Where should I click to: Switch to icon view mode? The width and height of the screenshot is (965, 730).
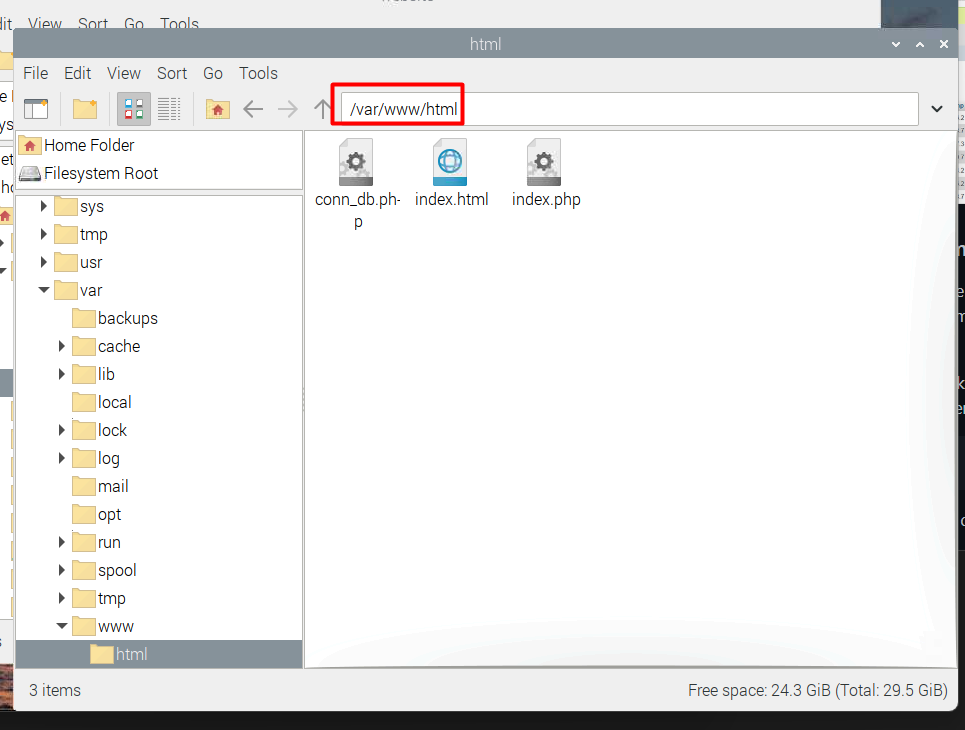[x=134, y=109]
